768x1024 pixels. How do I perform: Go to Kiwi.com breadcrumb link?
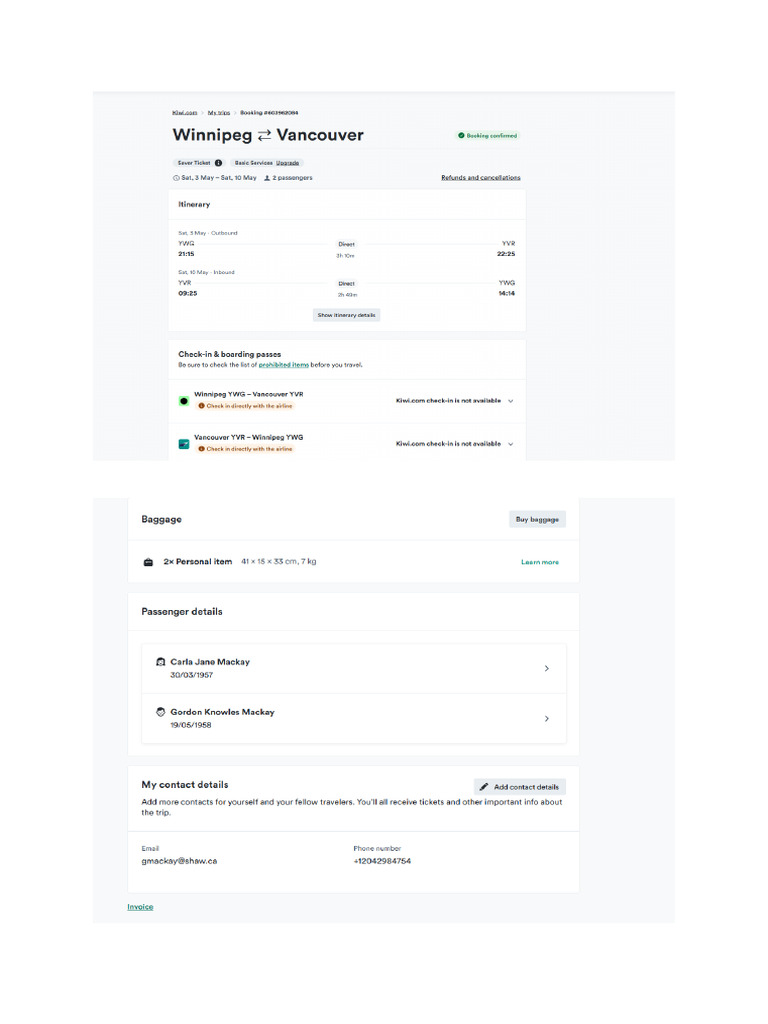184,113
